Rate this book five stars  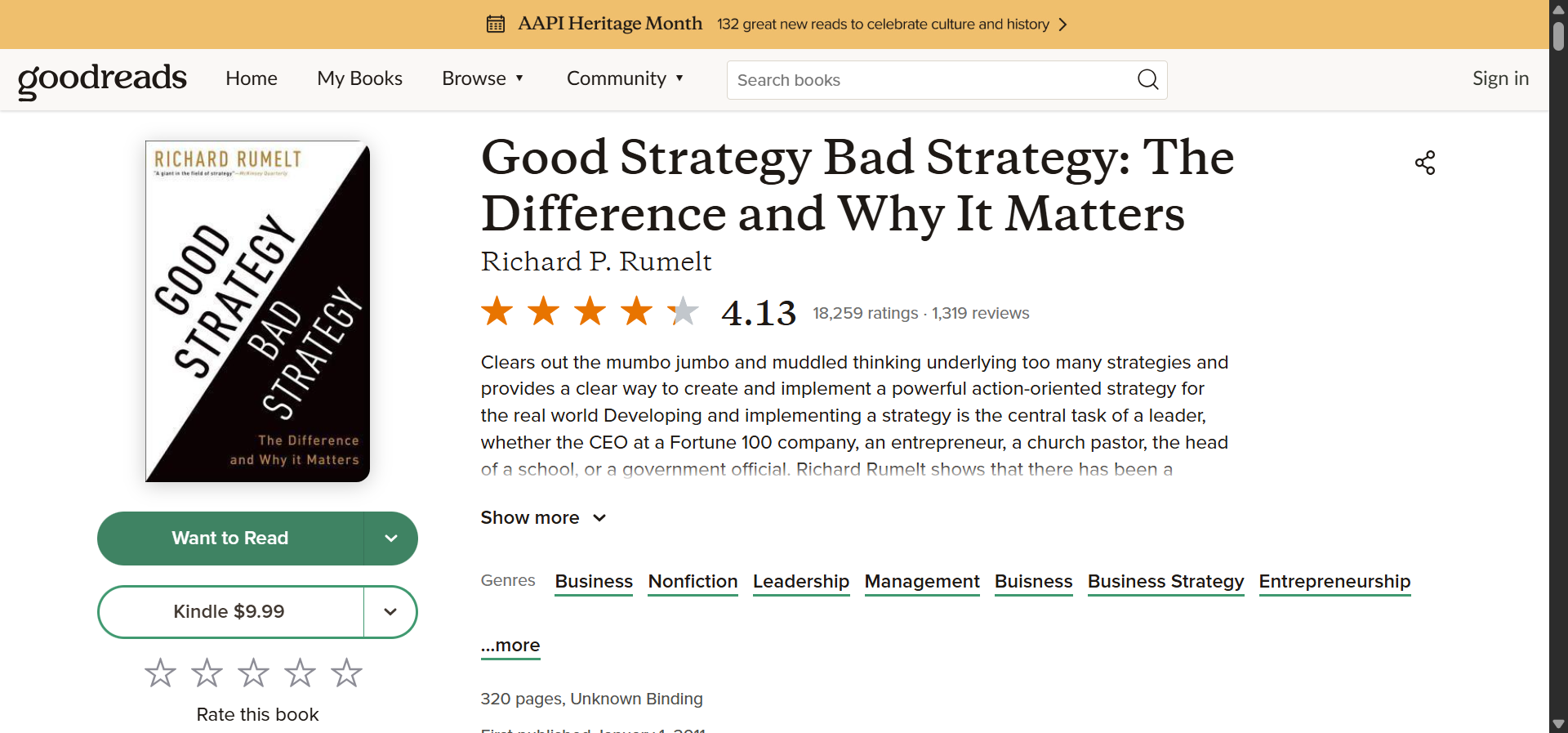pos(346,673)
